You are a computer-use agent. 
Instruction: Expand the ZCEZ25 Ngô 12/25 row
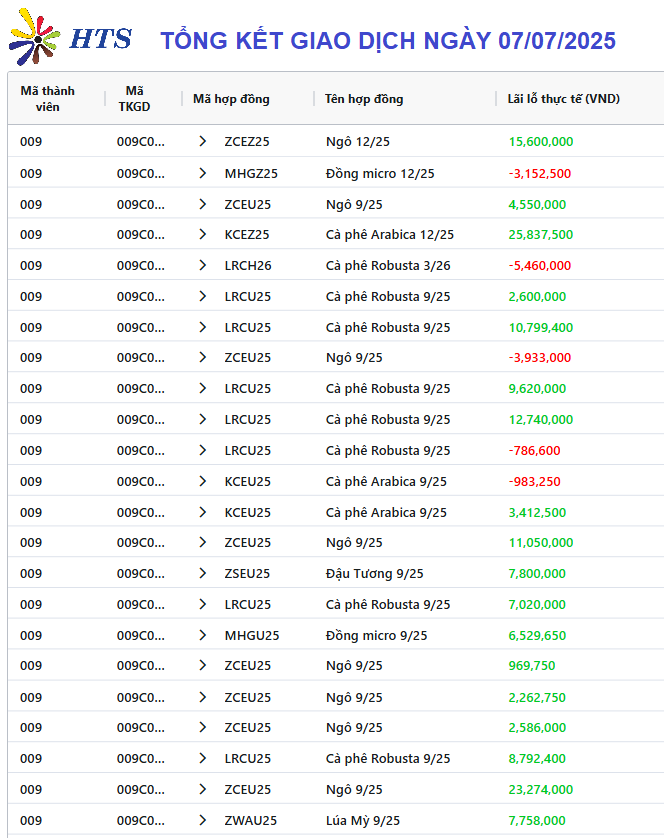pos(202,141)
